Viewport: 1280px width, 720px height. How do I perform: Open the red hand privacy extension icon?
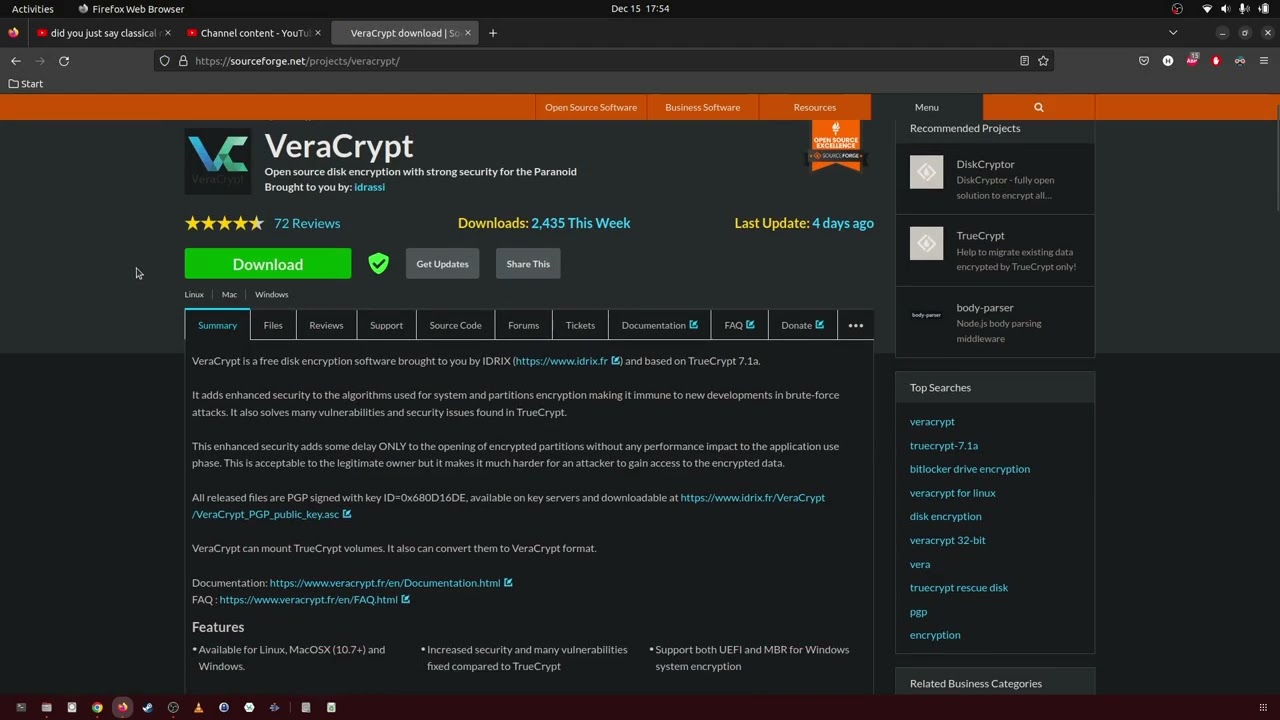coord(1216,61)
